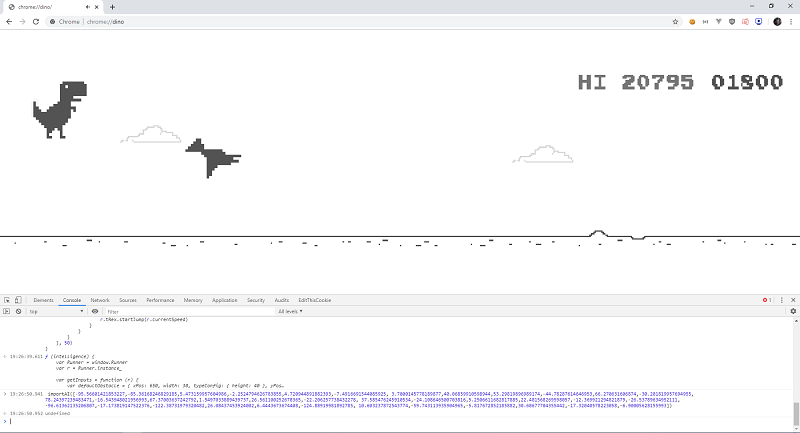Switch to the Network tab
The width and height of the screenshot is (800, 433).
pos(100,300)
